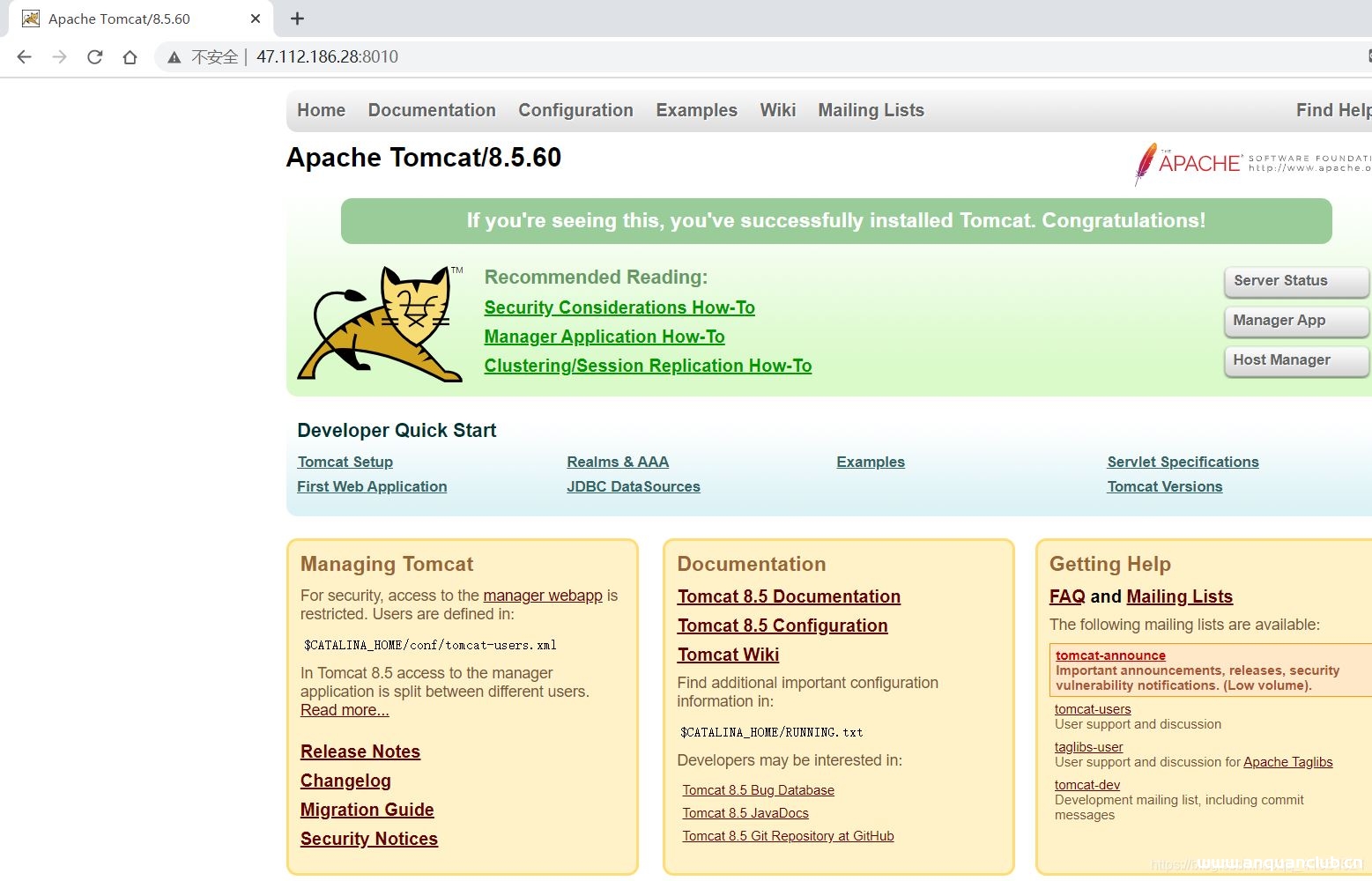Open the Security Considerations How-To link
Screen dimensions: 1372x881
pyautogui.click(x=619, y=307)
